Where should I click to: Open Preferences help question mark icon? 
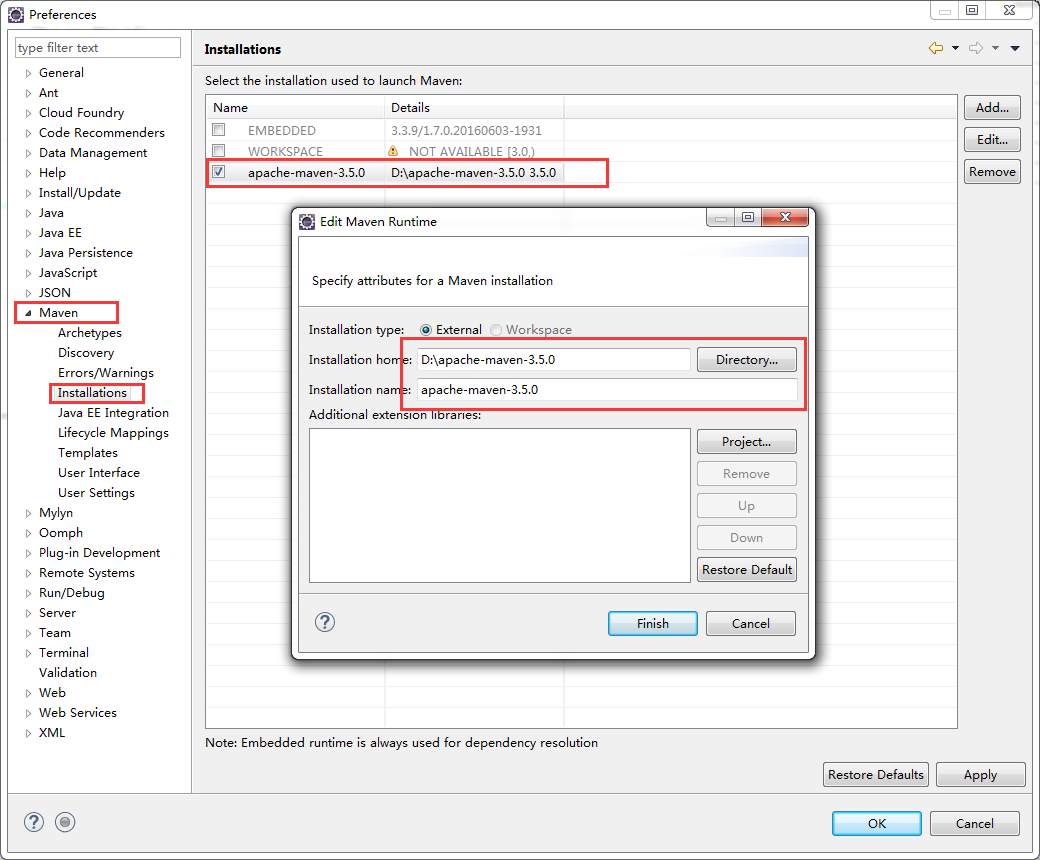pyautogui.click(x=34, y=822)
